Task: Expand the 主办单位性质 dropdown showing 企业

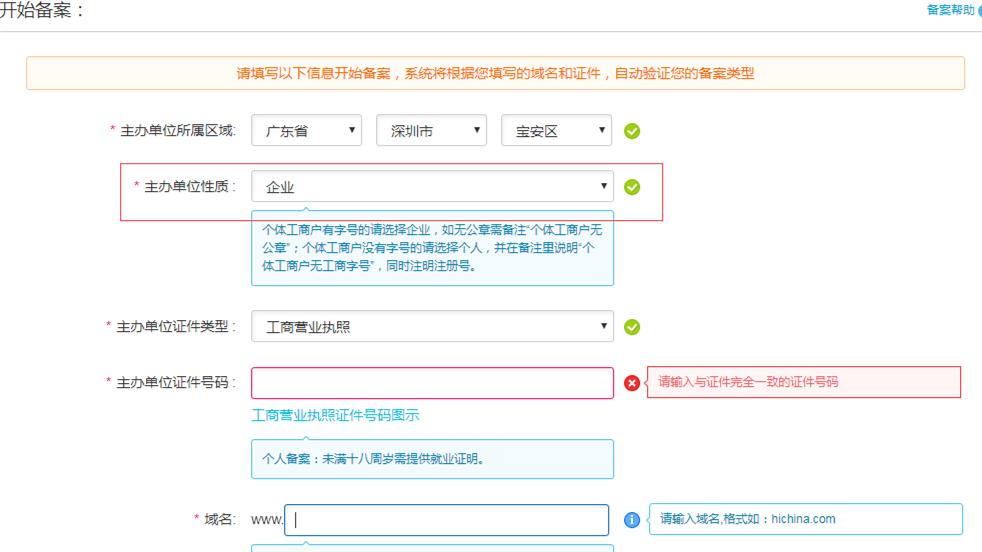Action: pyautogui.click(x=432, y=187)
